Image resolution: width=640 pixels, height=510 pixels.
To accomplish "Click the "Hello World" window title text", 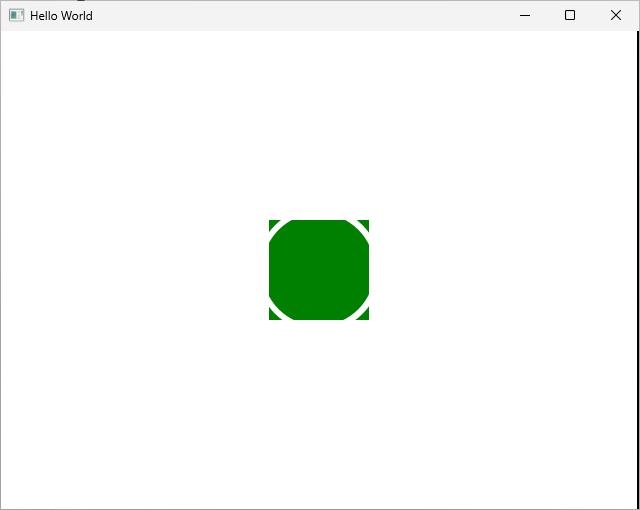I will pyautogui.click(x=61, y=16).
